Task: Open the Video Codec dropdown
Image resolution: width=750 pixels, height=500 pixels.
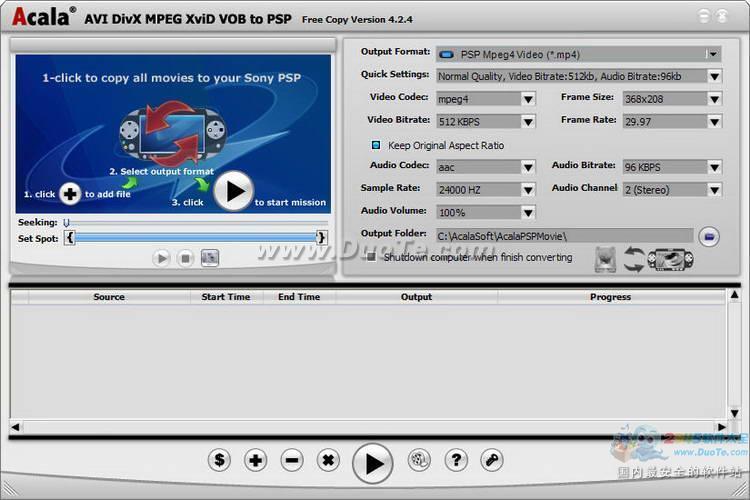Action: point(528,99)
